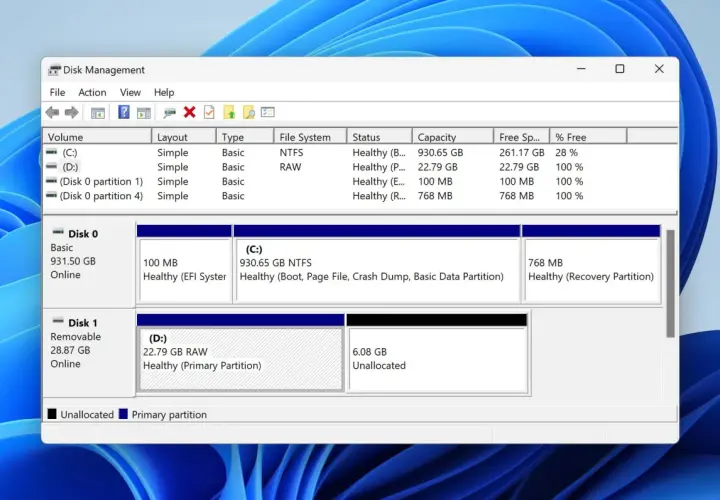This screenshot has height=500, width=720.
Task: Click the red X delete icon
Action: [x=189, y=112]
